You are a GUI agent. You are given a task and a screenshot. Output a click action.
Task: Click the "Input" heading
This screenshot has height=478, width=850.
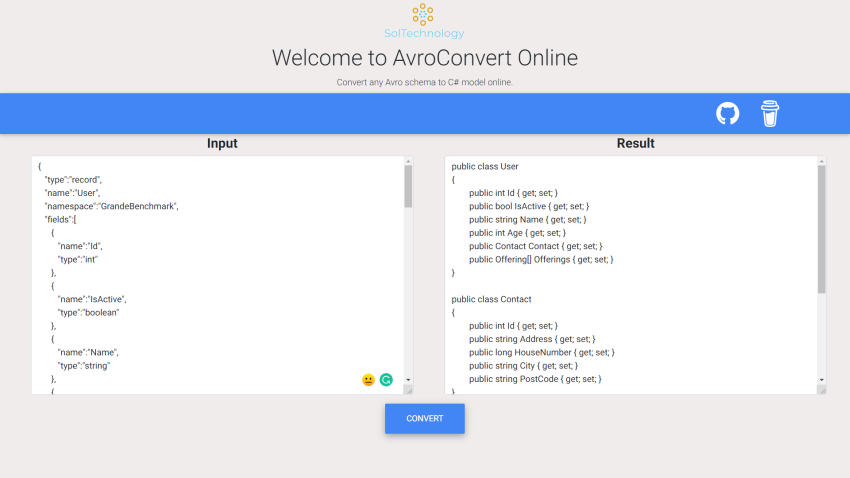(x=222, y=143)
